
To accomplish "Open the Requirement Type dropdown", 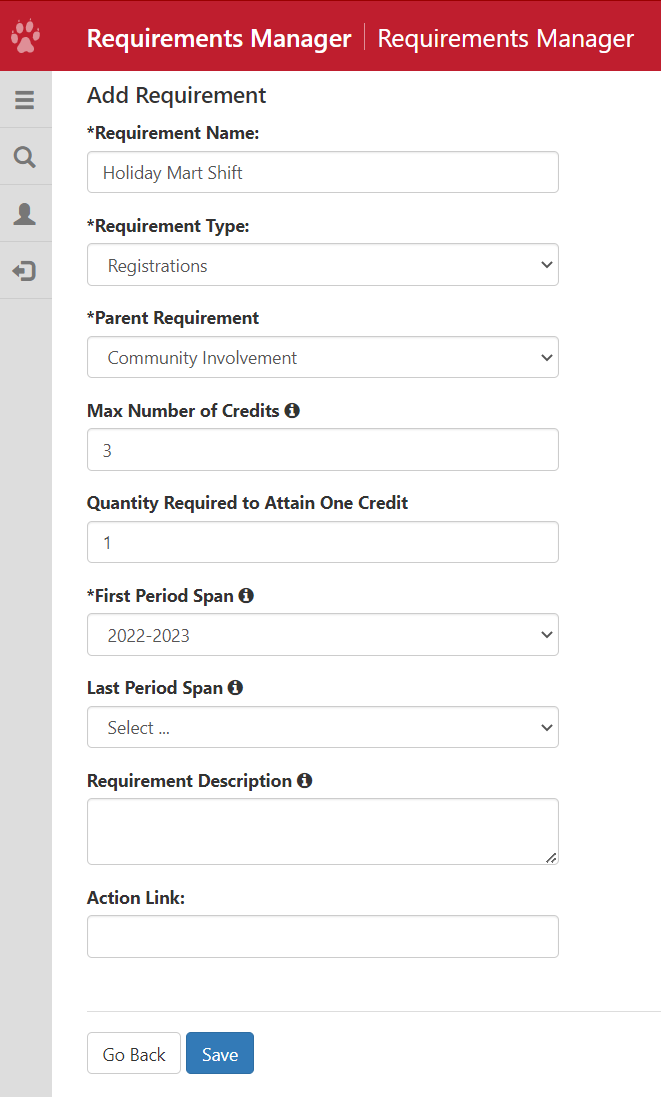I will pyautogui.click(x=322, y=265).
